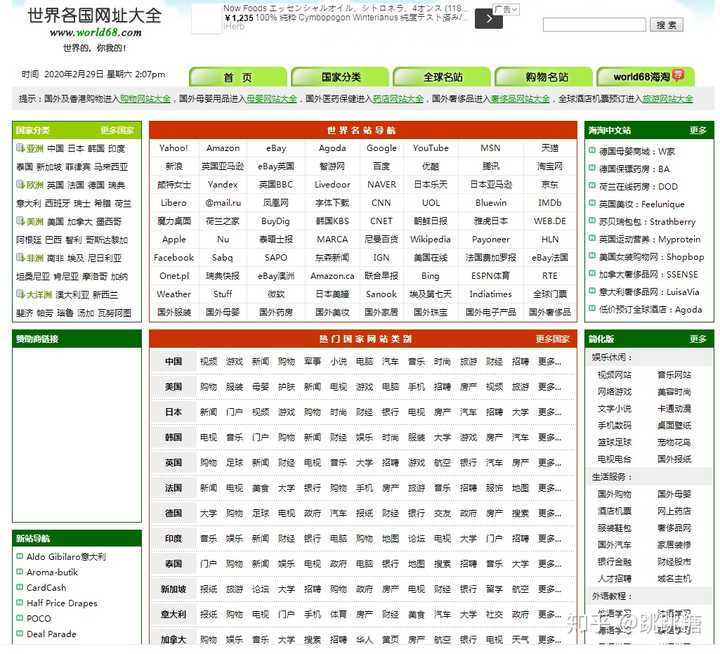Open the Wikipedia site link
The height and width of the screenshot is (654, 720).
coord(430,239)
